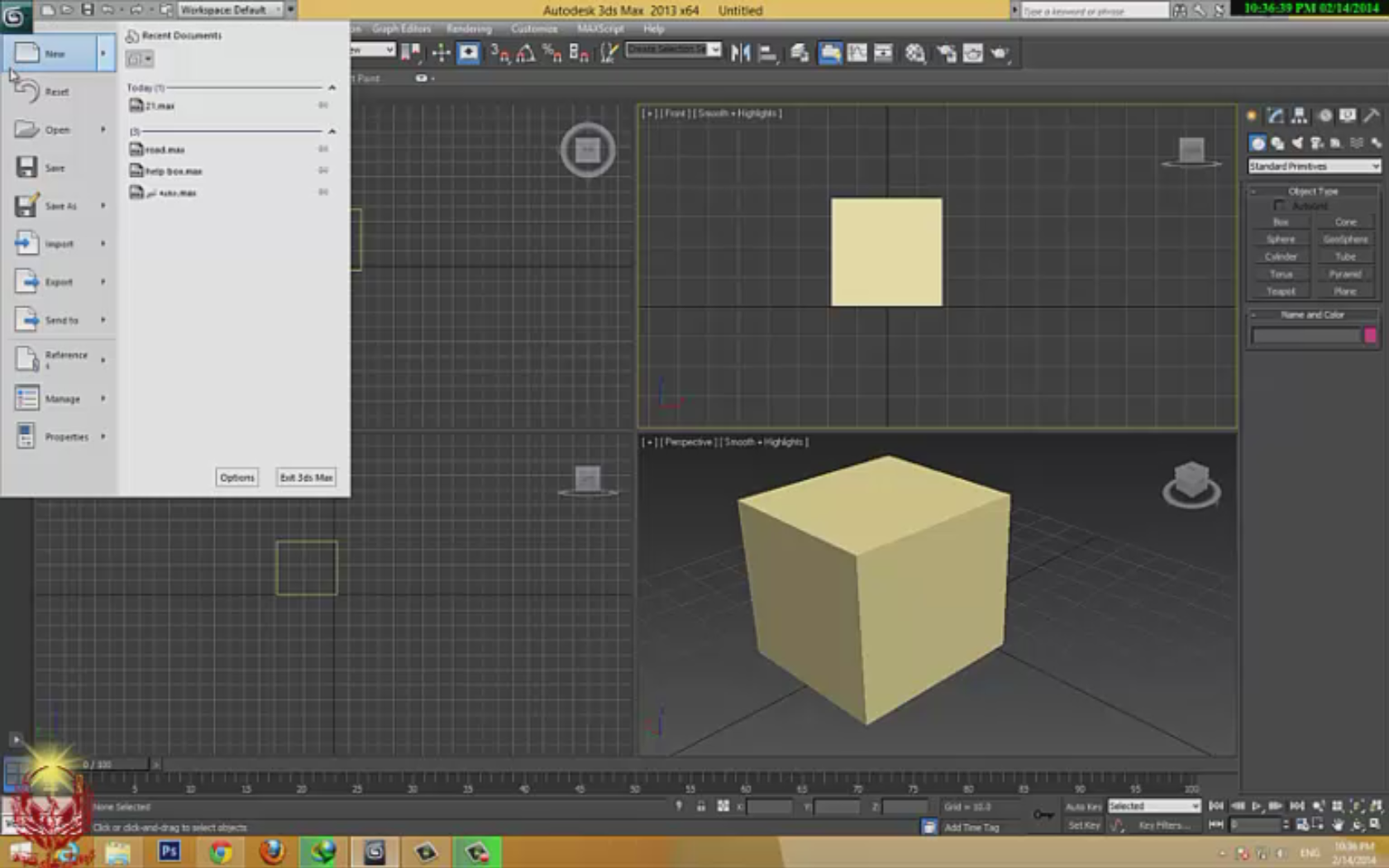
Task: Enable the AutoGrid checkbox
Action: [x=1280, y=205]
